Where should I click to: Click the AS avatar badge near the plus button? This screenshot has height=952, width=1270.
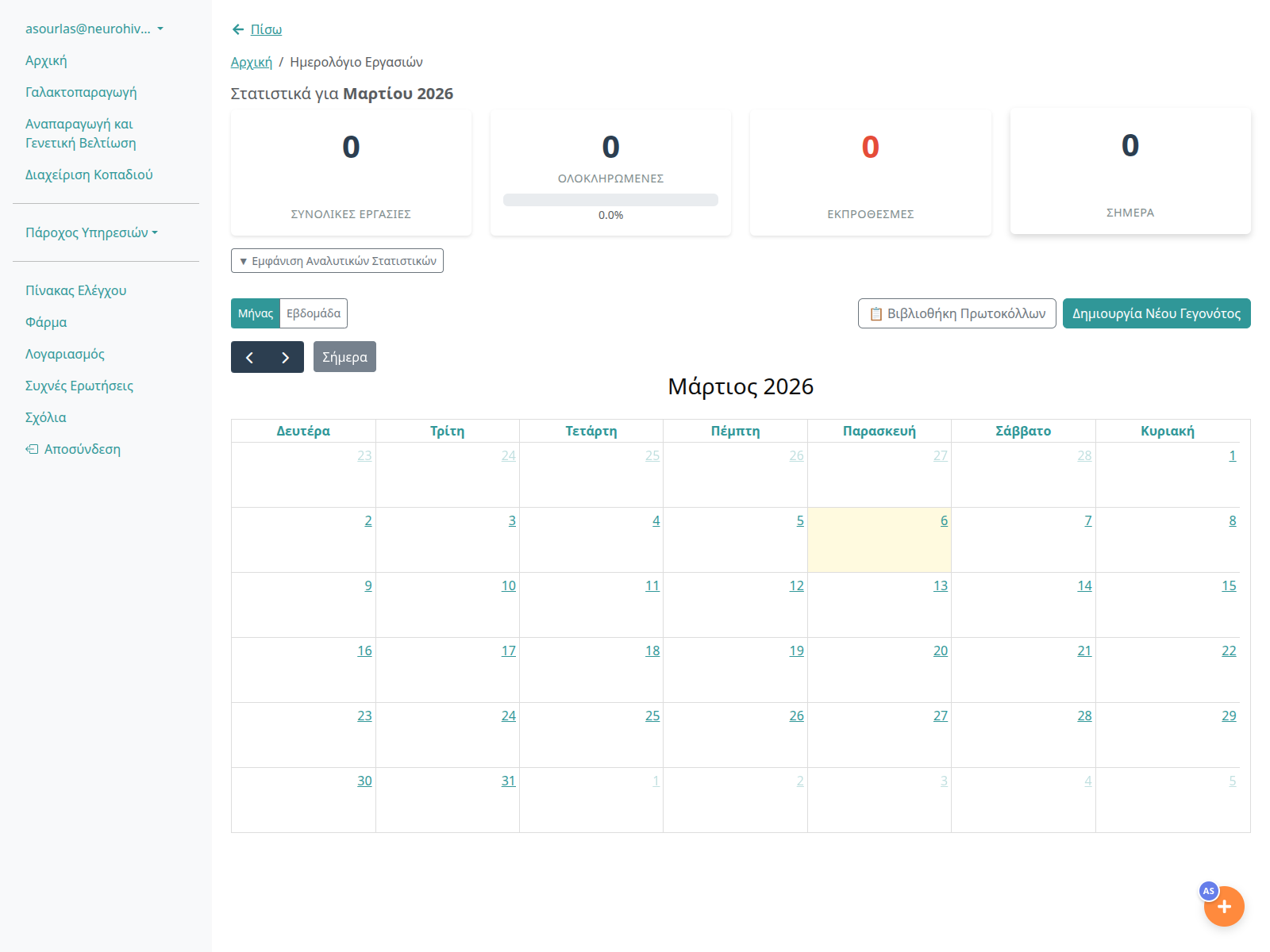click(x=1209, y=892)
